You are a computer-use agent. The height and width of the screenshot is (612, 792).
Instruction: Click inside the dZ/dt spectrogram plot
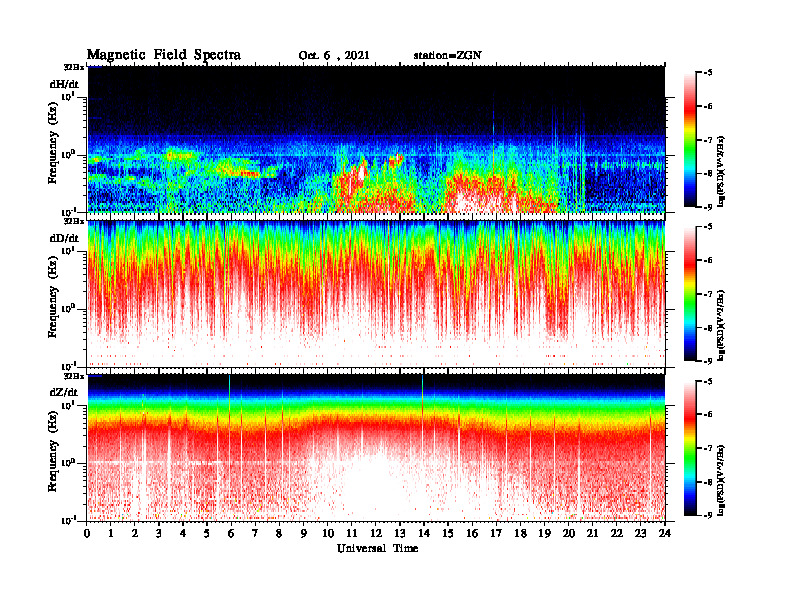coord(376,448)
